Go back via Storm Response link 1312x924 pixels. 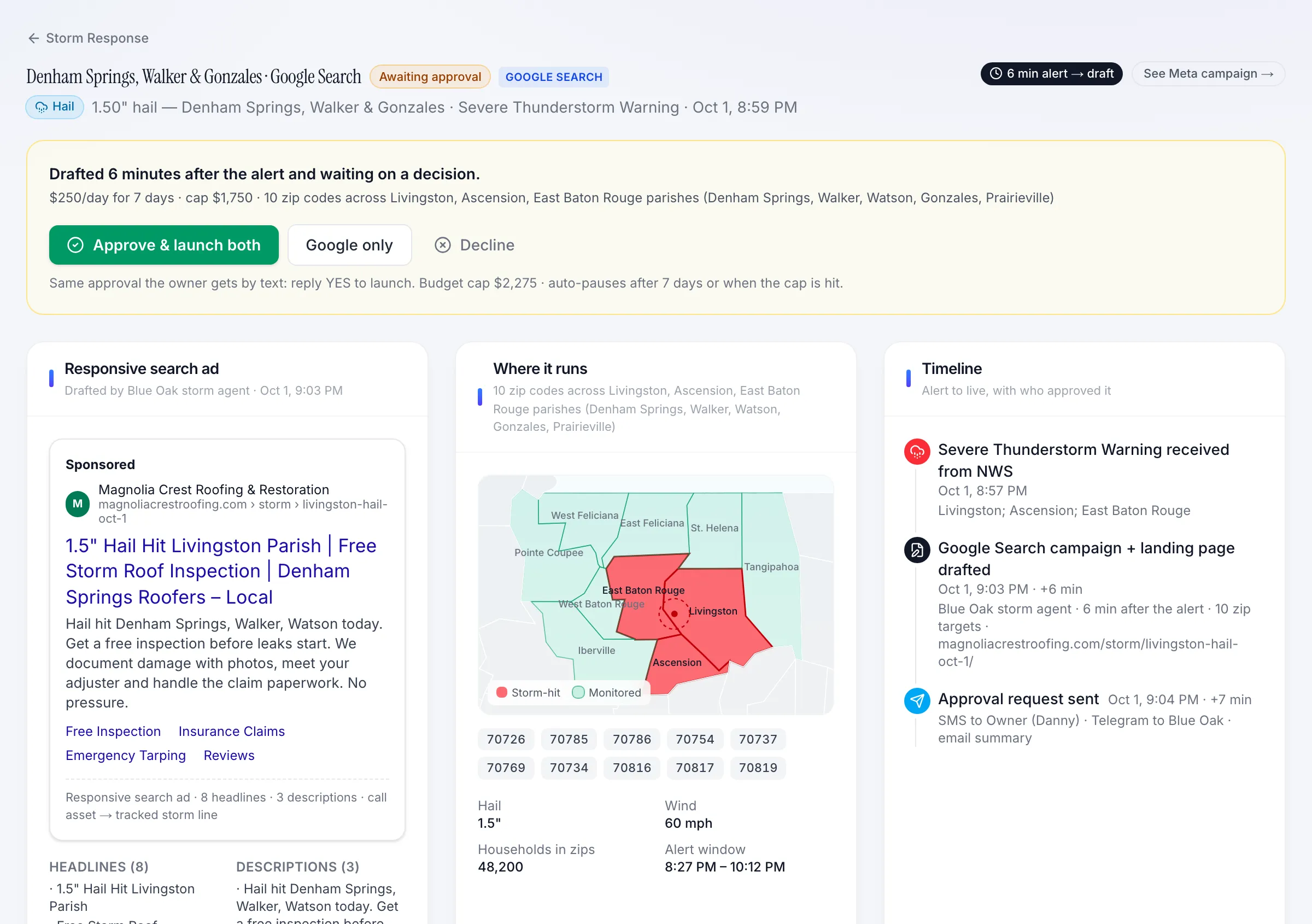[97, 38]
